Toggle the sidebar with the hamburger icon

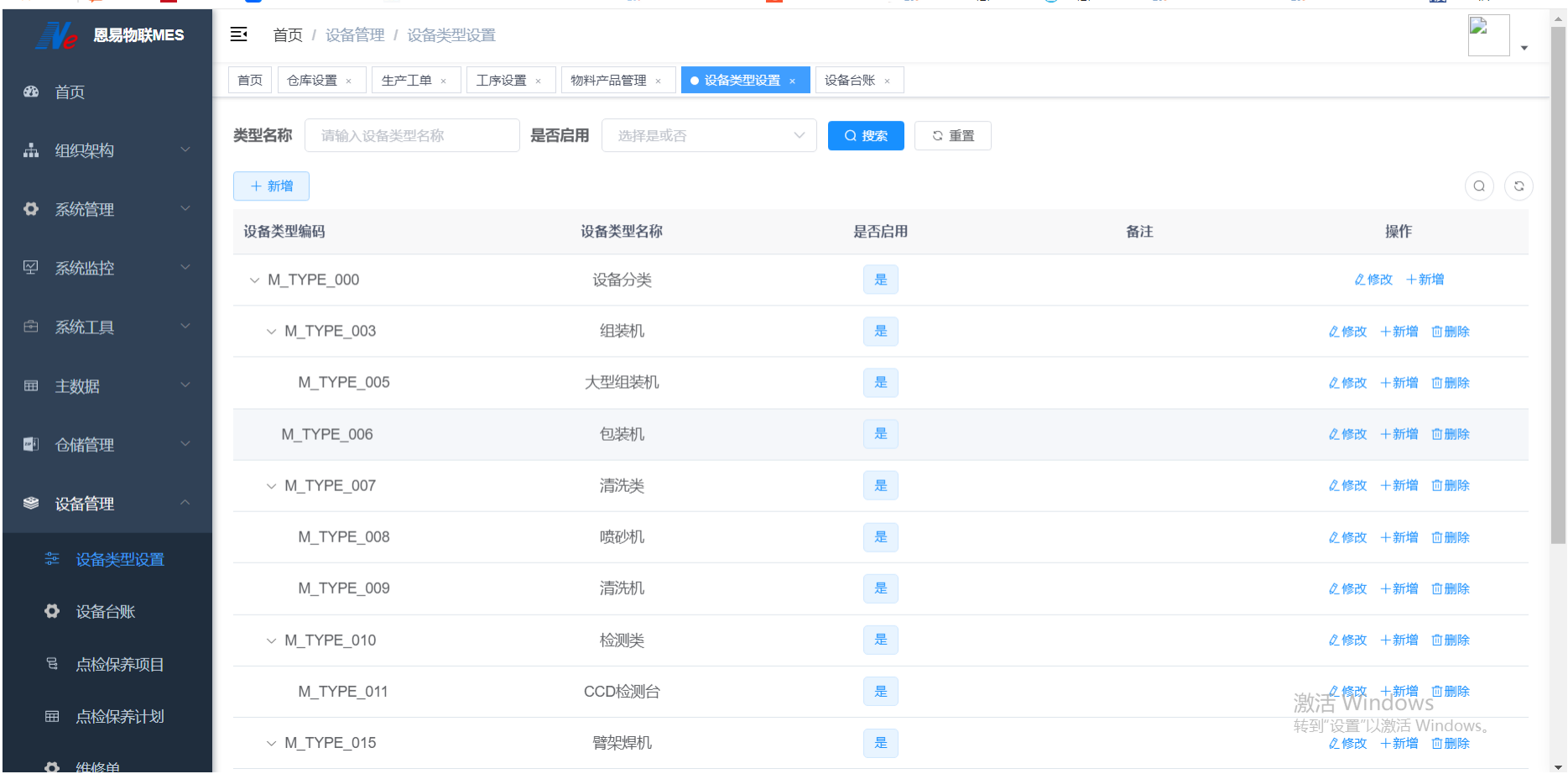tap(238, 34)
